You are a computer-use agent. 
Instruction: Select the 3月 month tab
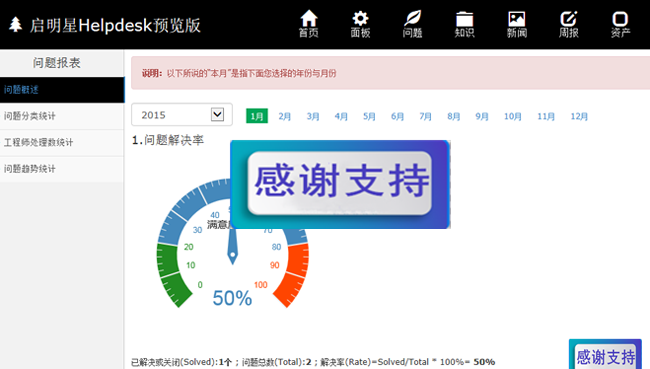(313, 117)
